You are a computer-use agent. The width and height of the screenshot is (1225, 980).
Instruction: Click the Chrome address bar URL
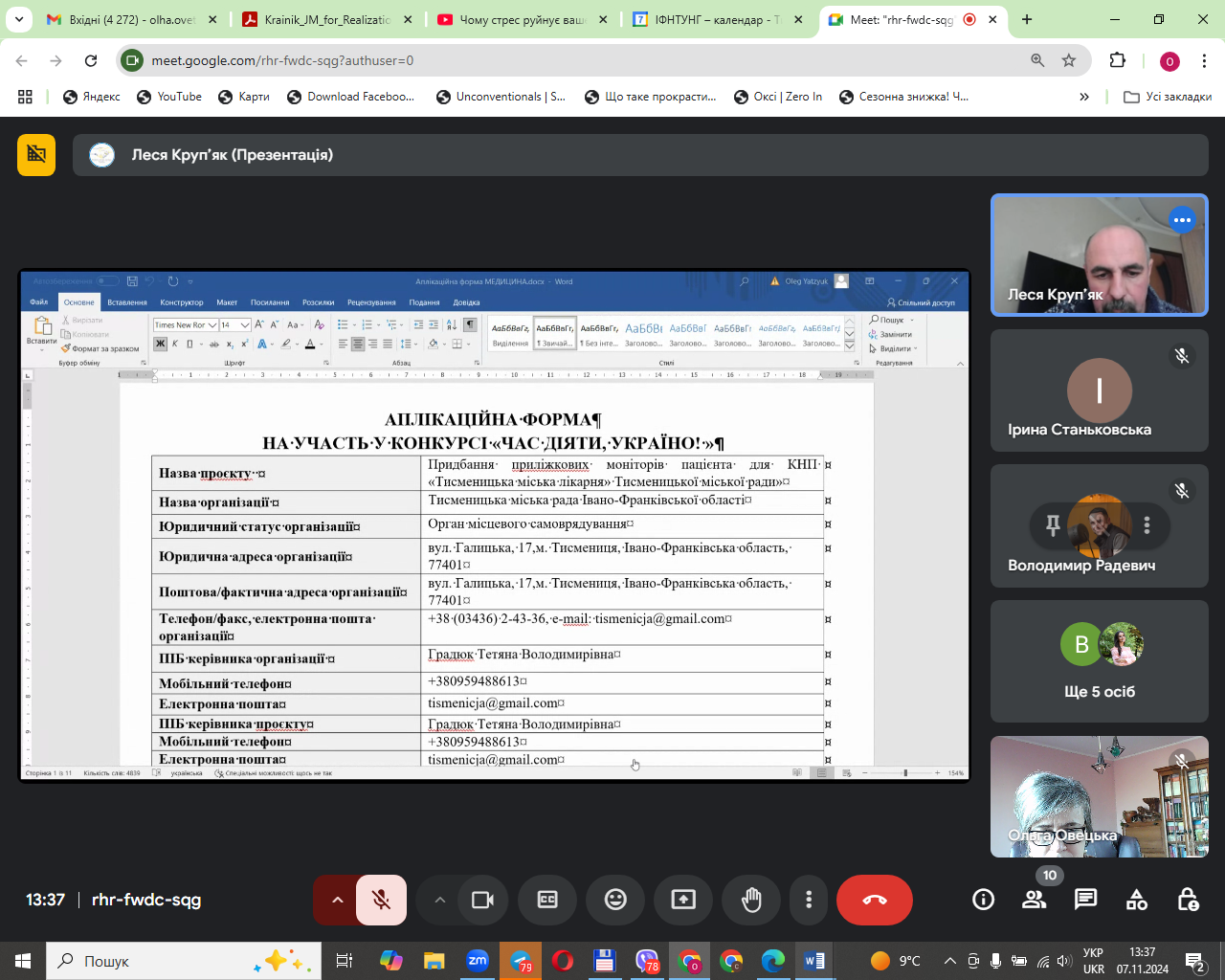point(282,60)
